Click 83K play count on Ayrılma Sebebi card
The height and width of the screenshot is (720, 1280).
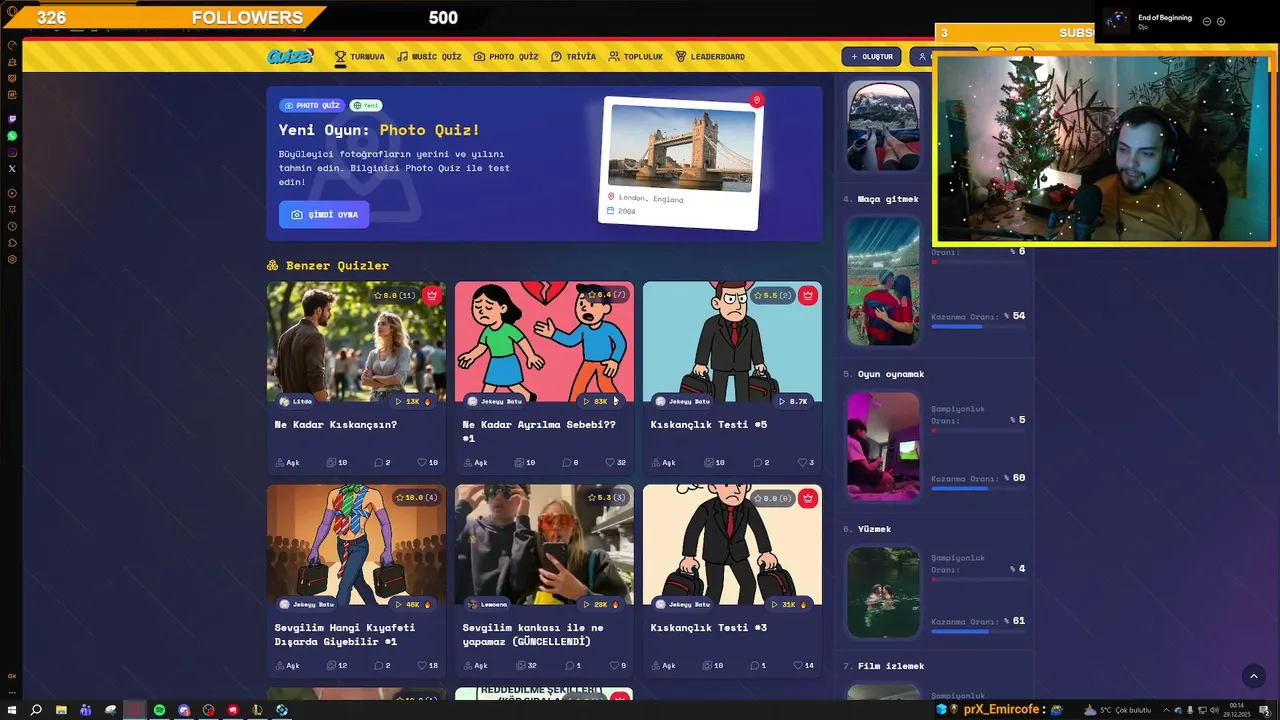[x=600, y=401]
